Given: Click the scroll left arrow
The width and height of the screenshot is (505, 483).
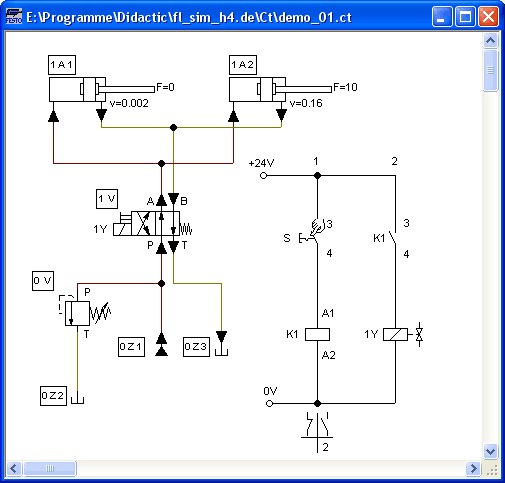Looking at the screenshot, I should coord(14,469).
